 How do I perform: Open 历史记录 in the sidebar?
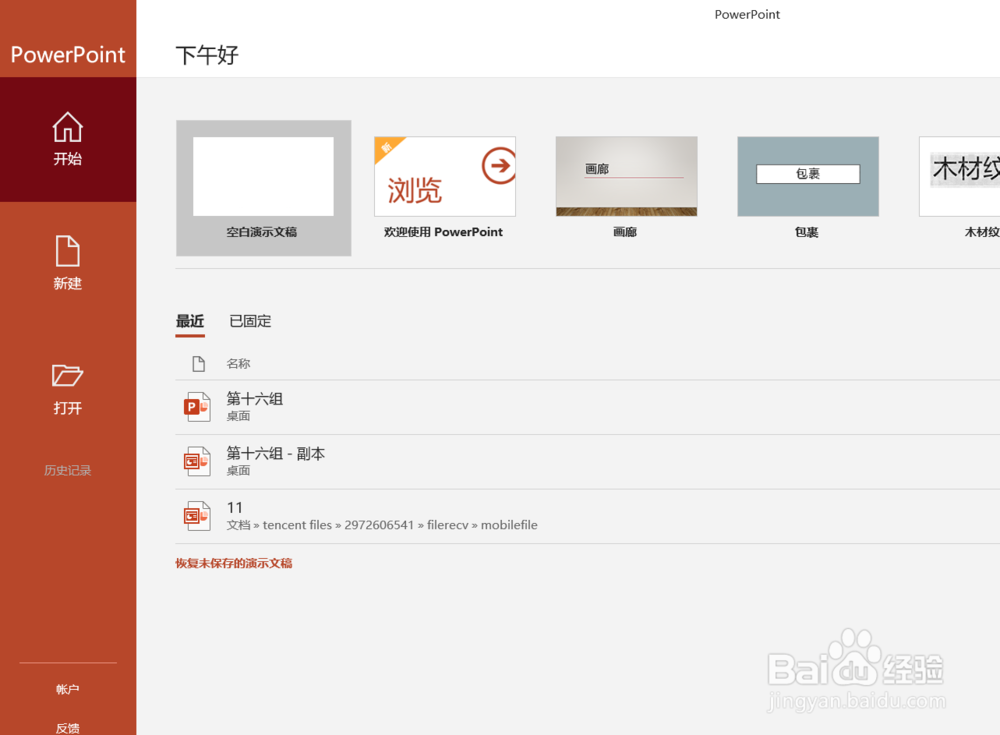click(x=68, y=470)
